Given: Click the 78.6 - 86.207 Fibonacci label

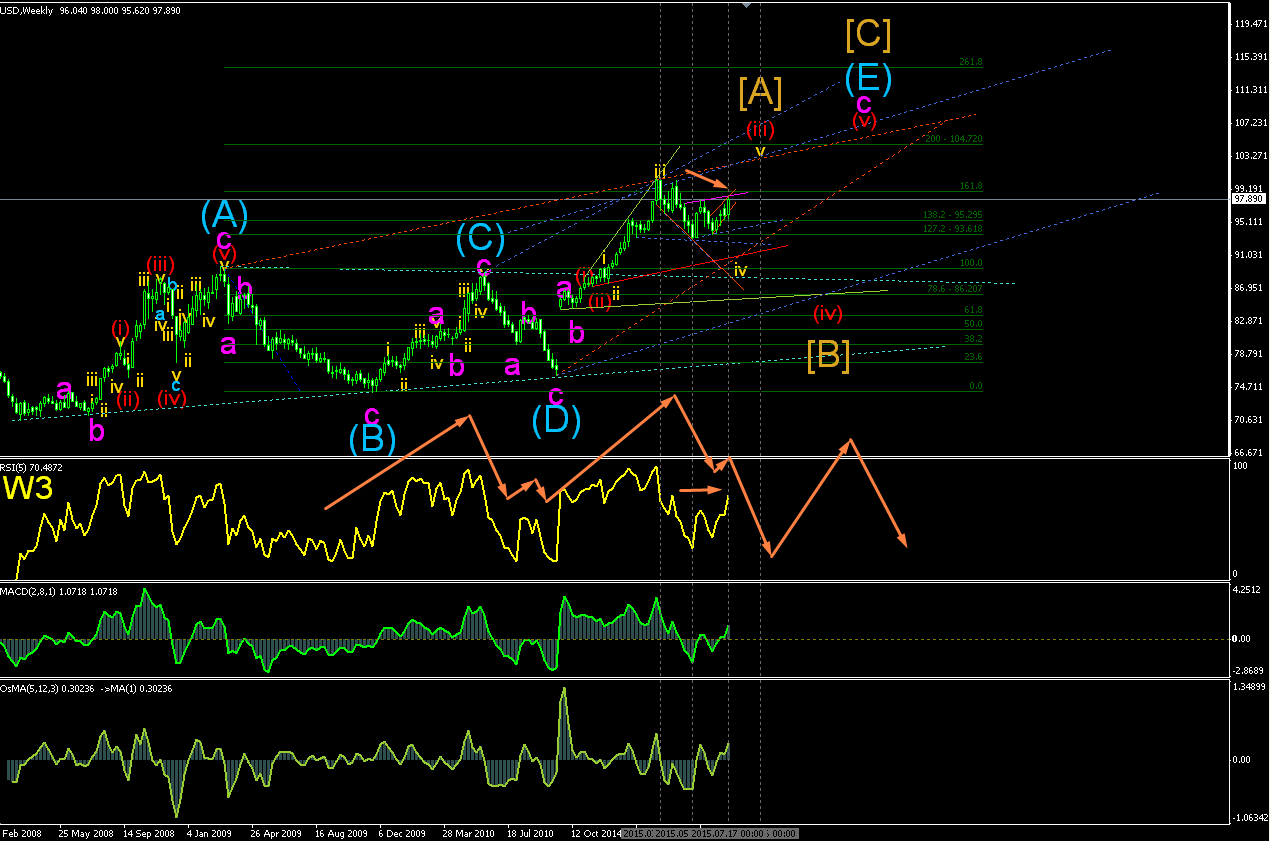Looking at the screenshot, I should coord(955,288).
